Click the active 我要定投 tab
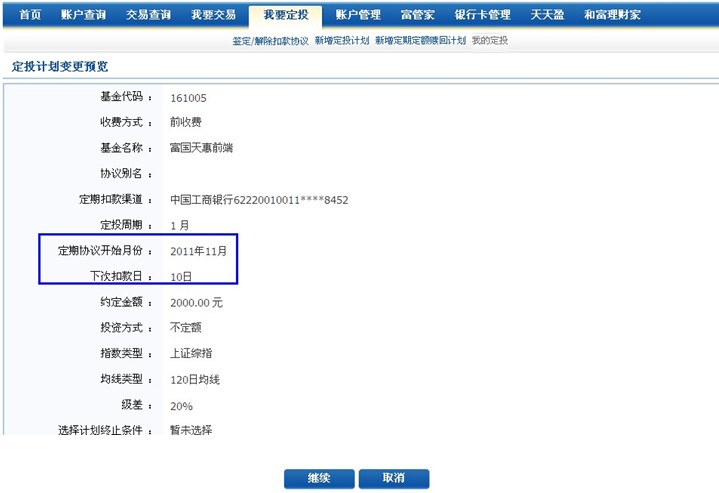This screenshot has width=719, height=493. 285,15
